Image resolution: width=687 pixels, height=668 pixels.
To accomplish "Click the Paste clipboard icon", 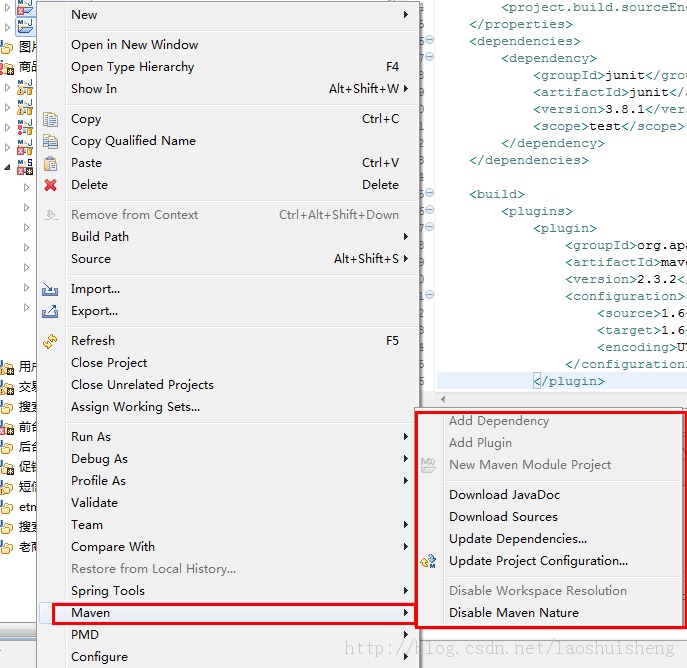I will click(x=50, y=163).
